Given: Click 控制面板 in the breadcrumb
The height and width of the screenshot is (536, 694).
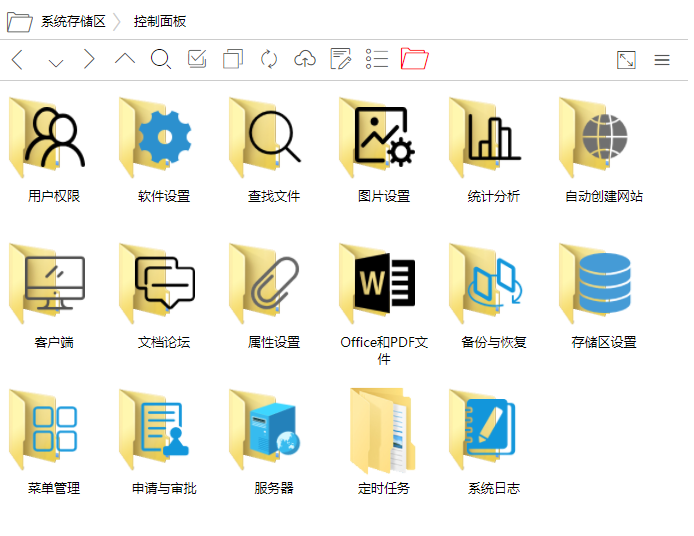Looking at the screenshot, I should tap(160, 21).
